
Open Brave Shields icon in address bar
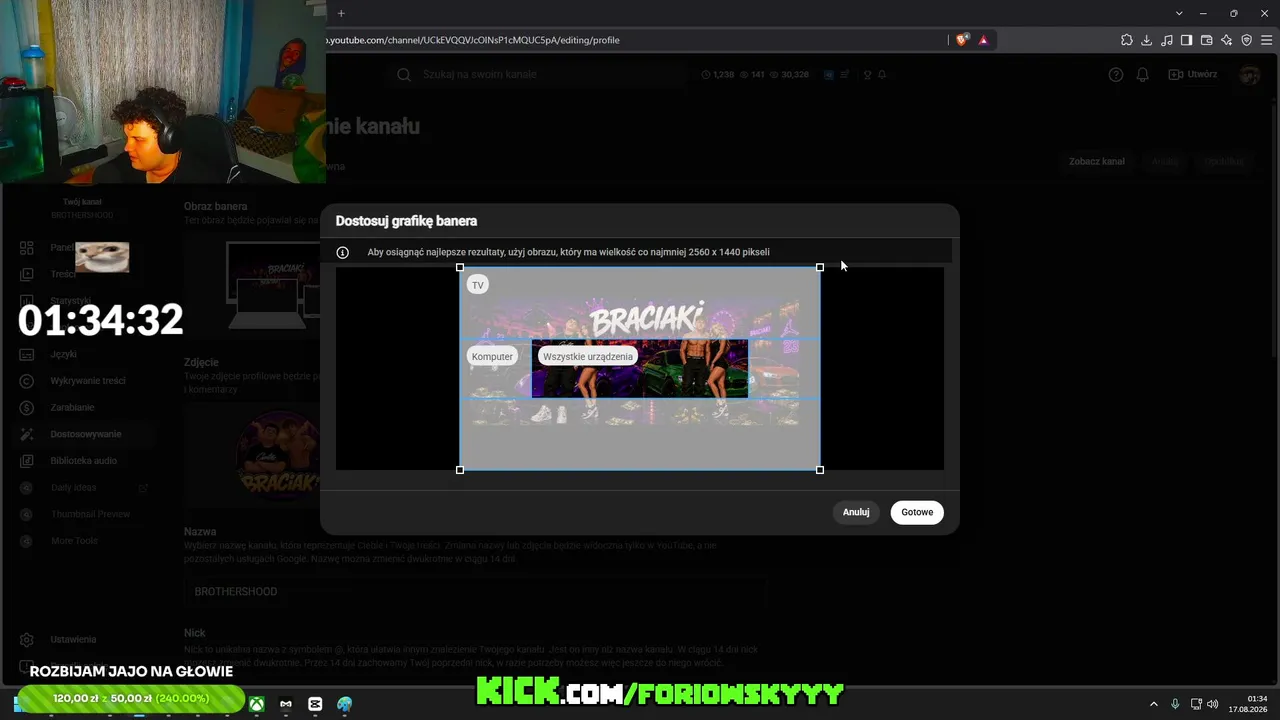point(962,40)
